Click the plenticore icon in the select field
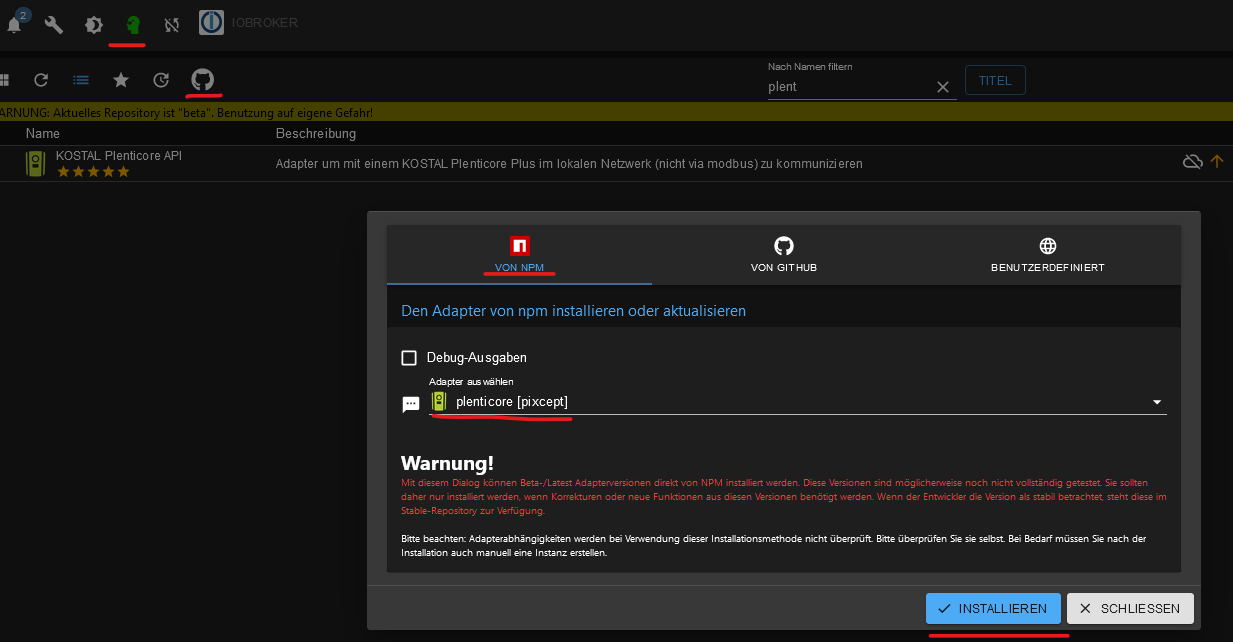Image resolution: width=1233 pixels, height=642 pixels. pyautogui.click(x=439, y=401)
